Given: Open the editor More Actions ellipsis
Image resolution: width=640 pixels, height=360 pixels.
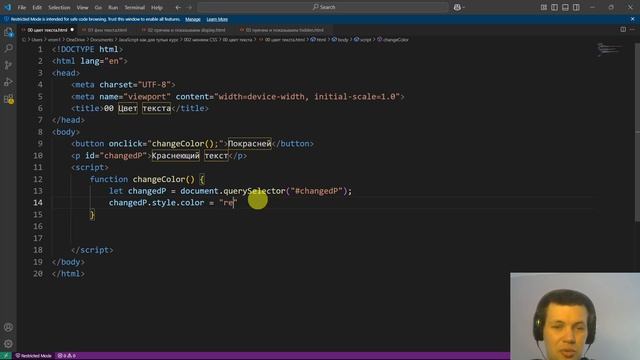Looking at the screenshot, I should (x=632, y=29).
